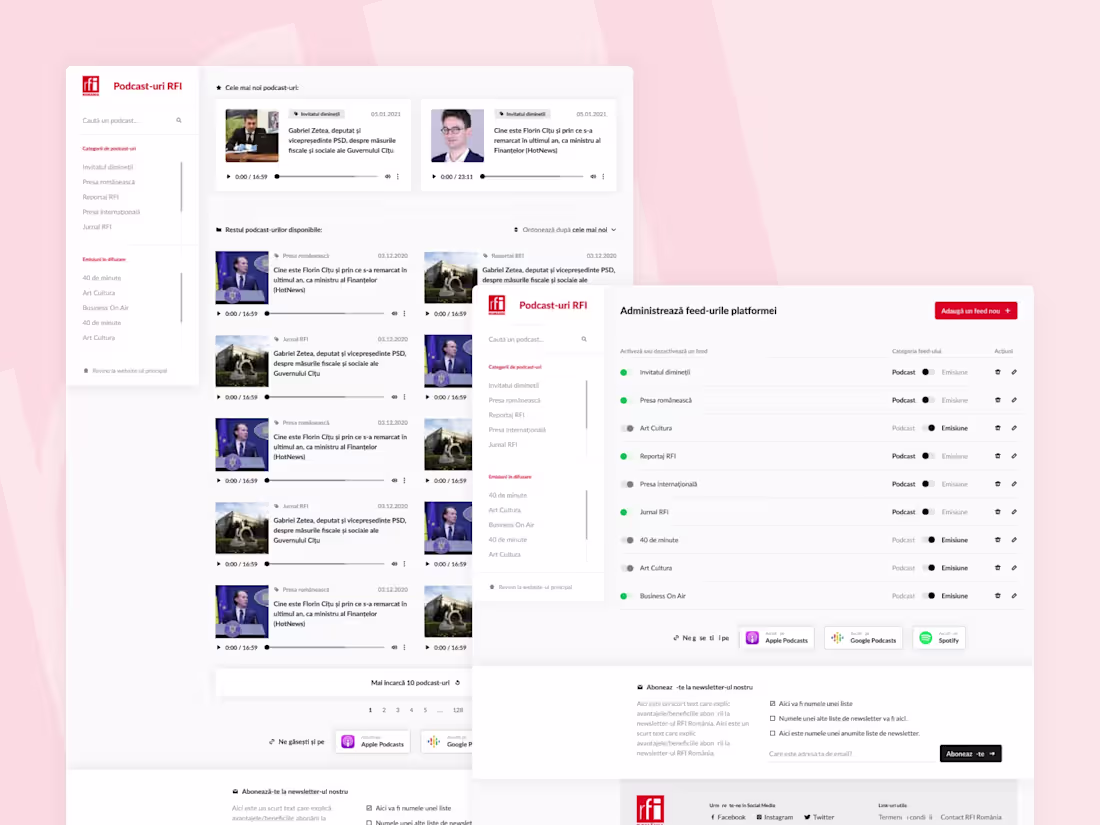Edit the Presa românească feed with pencil icon
The height and width of the screenshot is (825, 1100).
tap(1014, 399)
